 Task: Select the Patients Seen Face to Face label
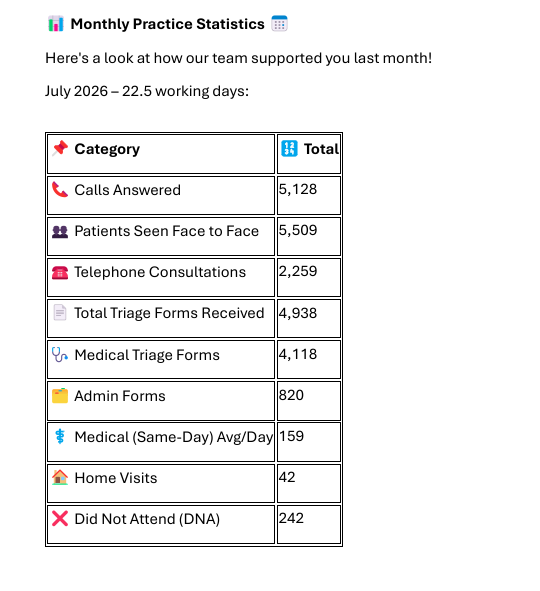[167, 231]
